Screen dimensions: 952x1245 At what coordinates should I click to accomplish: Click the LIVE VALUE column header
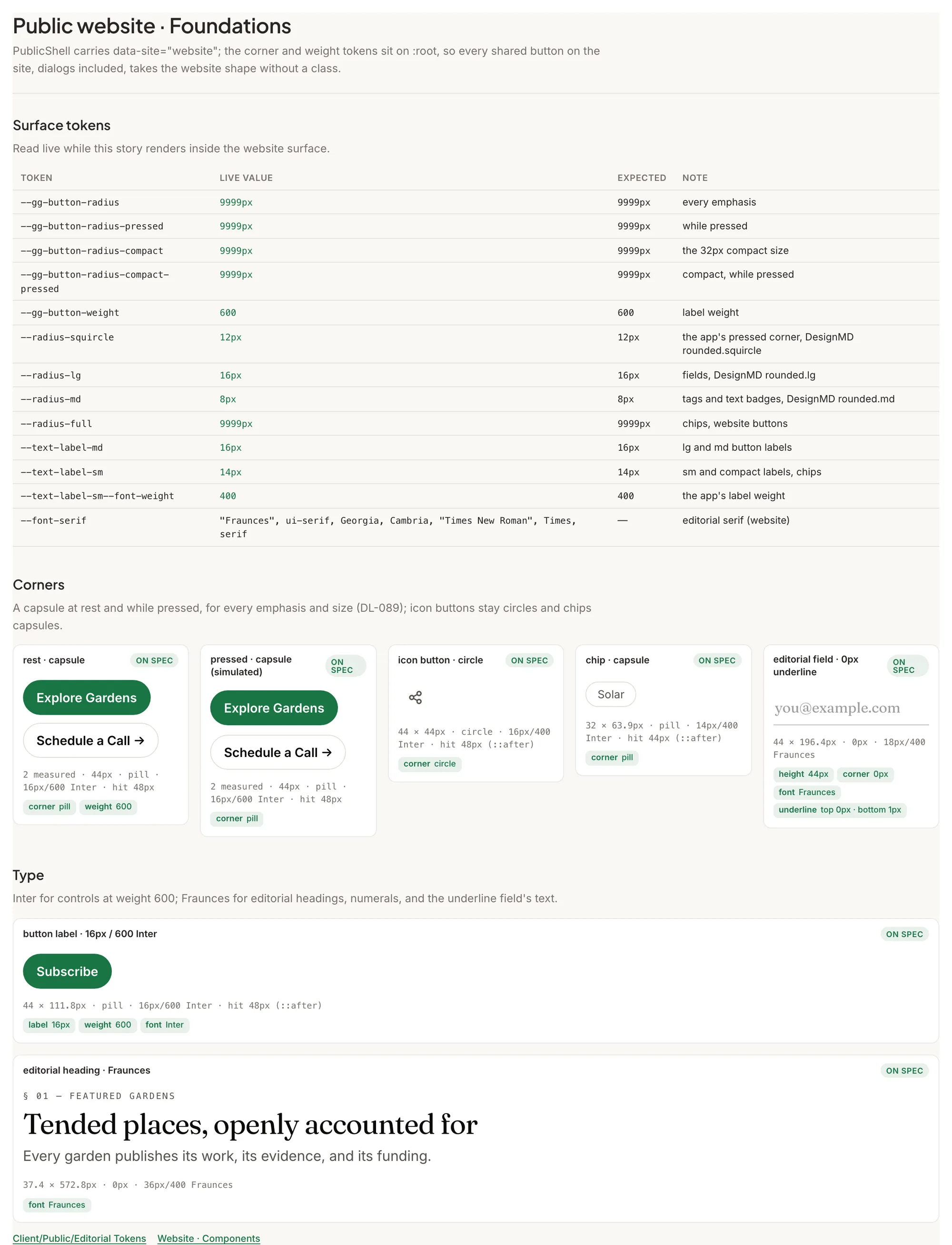(246, 178)
